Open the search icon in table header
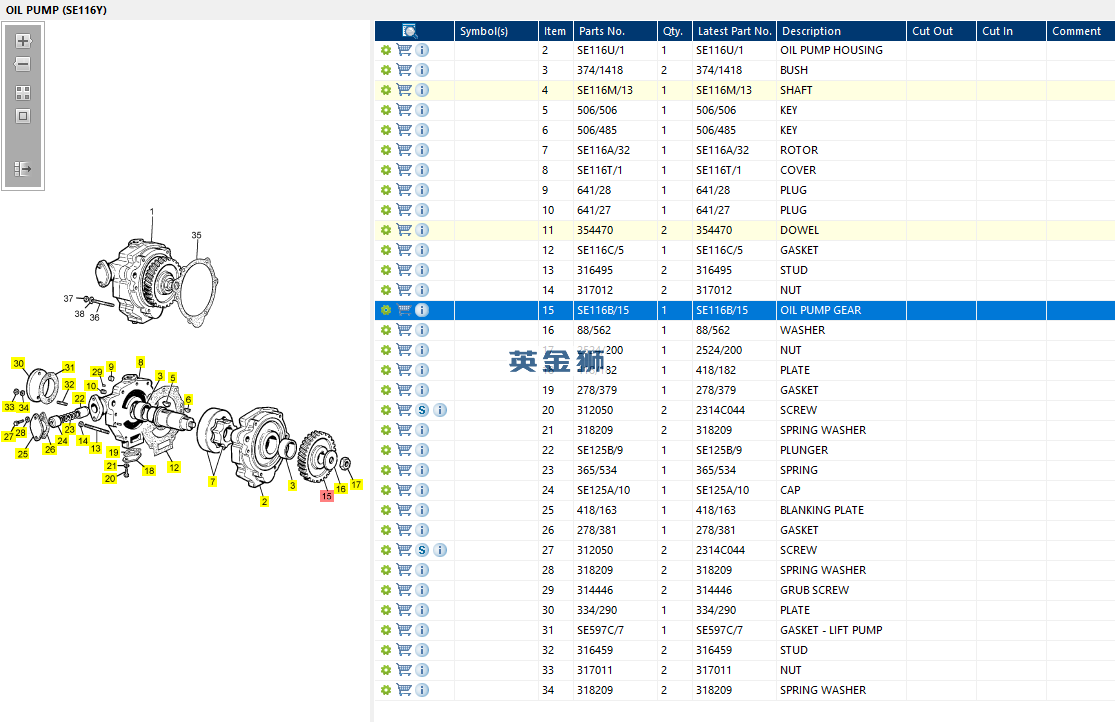This screenshot has width=1115, height=722. point(410,31)
